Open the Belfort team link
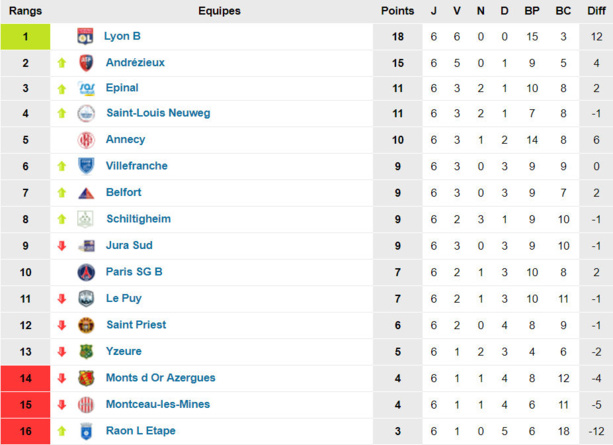The height and width of the screenshot is (445, 613). click(x=124, y=192)
